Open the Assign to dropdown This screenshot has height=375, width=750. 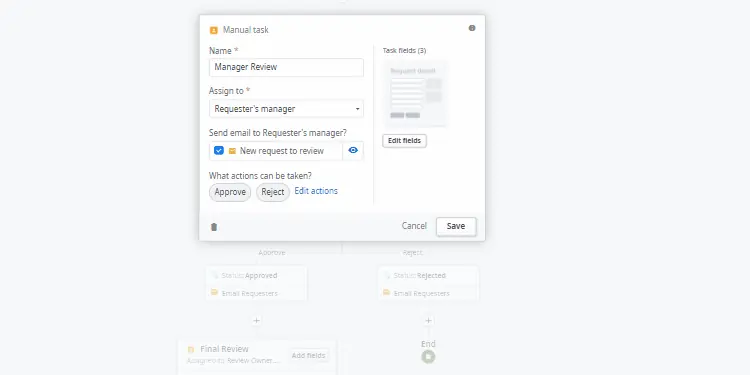286,109
